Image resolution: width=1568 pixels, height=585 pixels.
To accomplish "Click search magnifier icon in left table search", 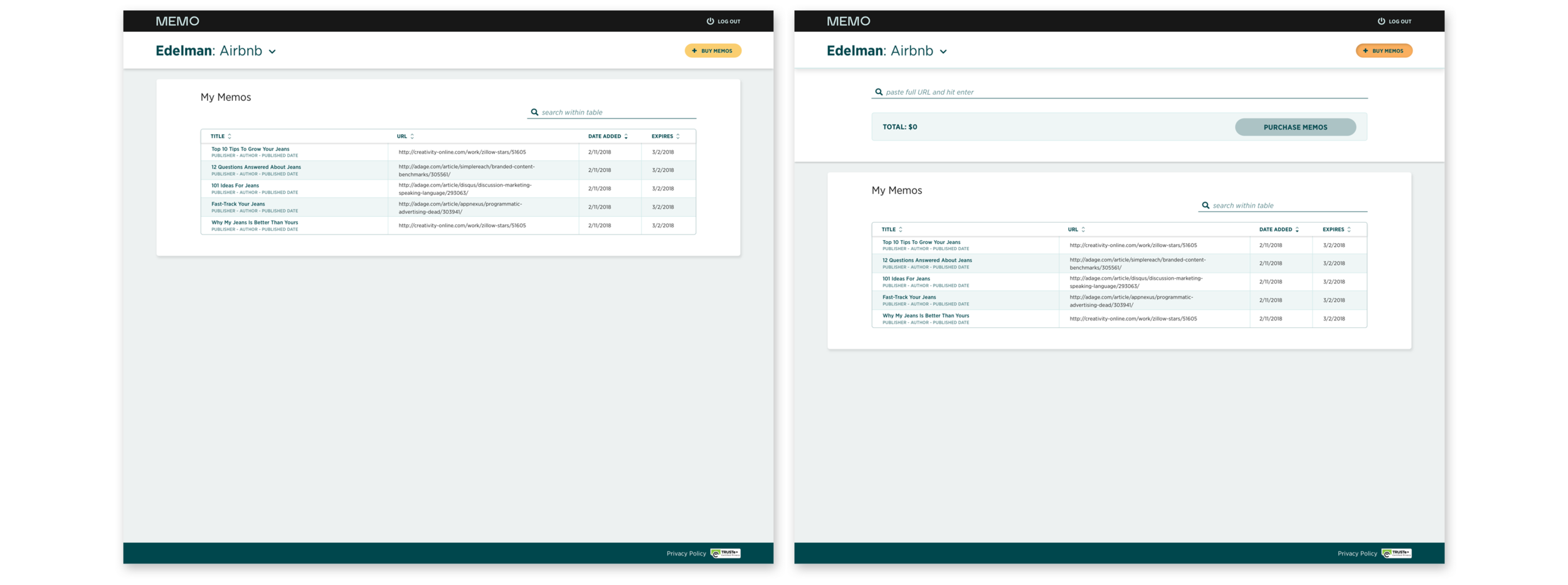I will coord(534,112).
